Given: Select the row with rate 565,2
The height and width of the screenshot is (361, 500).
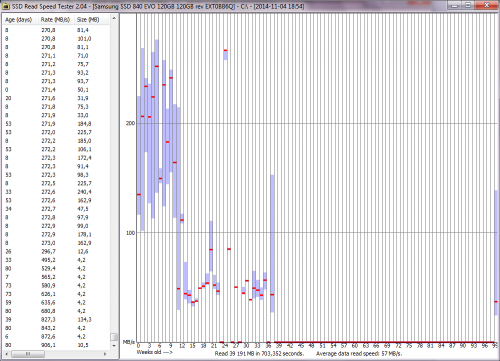Looking at the screenshot, I should (x=56, y=277).
